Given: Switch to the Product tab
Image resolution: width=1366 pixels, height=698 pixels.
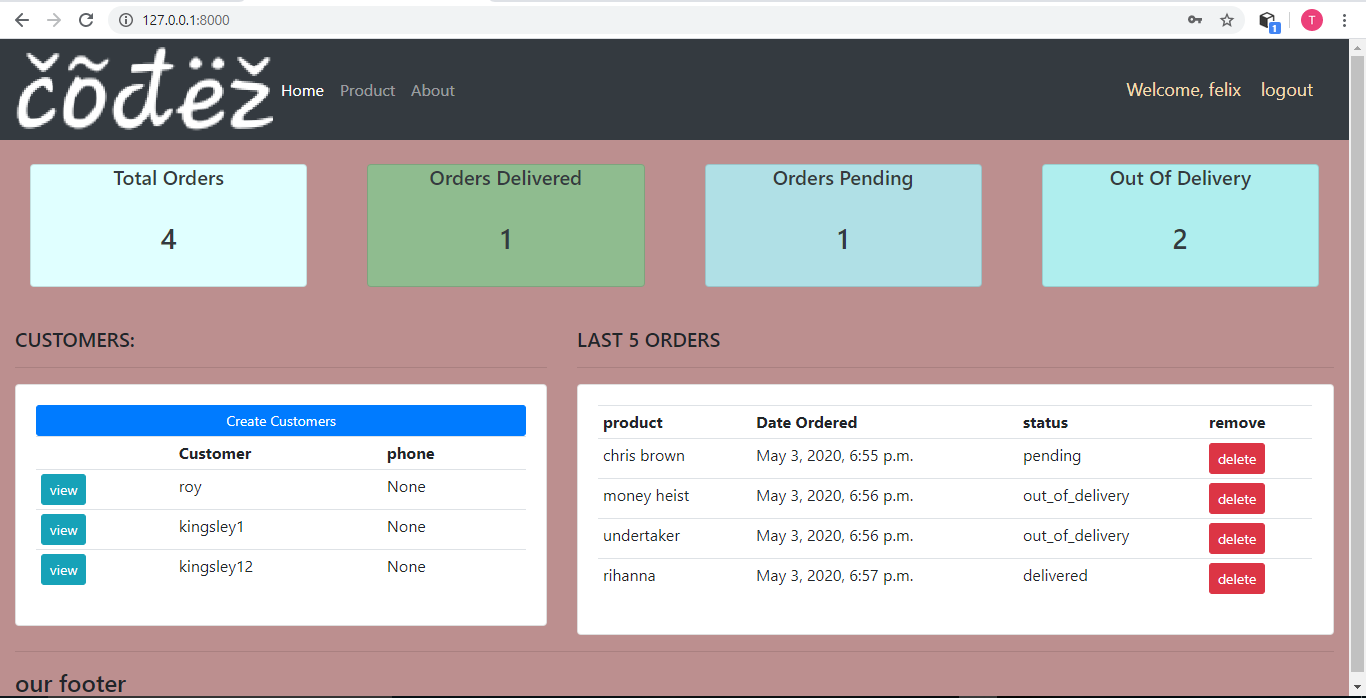Looking at the screenshot, I should (x=367, y=90).
